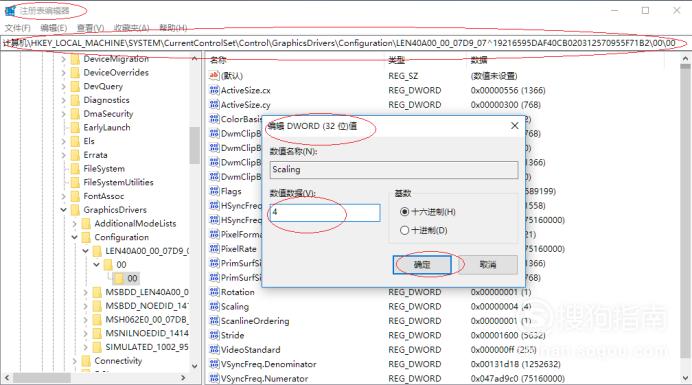Open the 编辑(E) Edit menu
Viewport: 692px width, 385px height.
[x=53, y=28]
